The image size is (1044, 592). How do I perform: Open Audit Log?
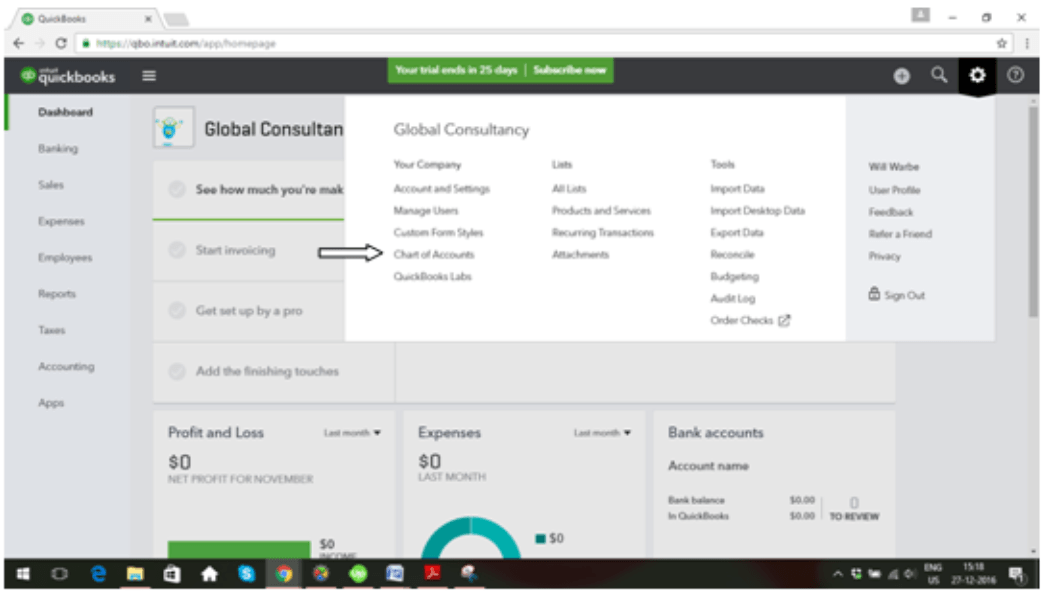732,299
